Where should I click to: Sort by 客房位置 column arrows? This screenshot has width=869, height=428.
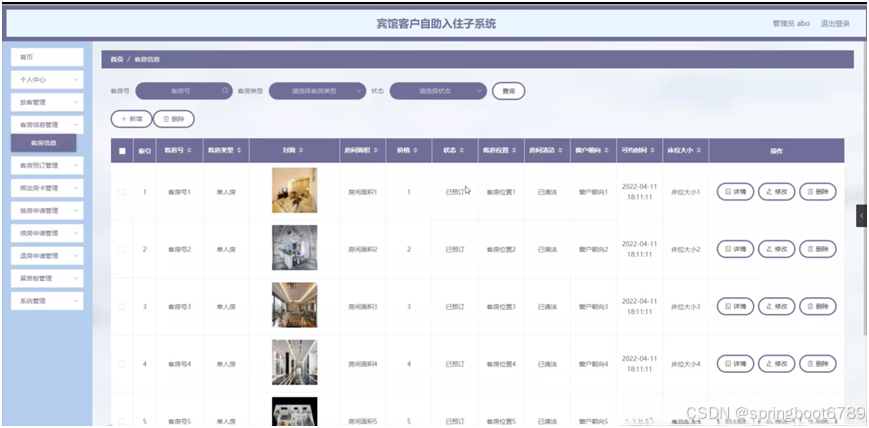[514, 150]
